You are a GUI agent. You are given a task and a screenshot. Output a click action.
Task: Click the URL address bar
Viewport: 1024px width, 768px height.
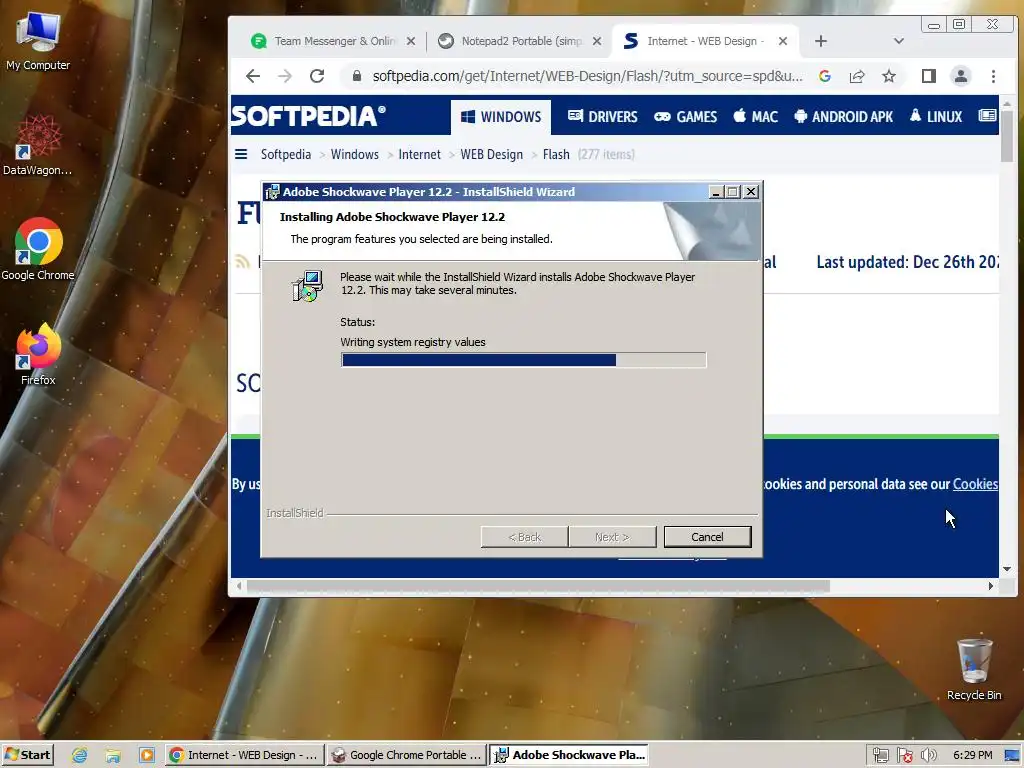point(587,76)
